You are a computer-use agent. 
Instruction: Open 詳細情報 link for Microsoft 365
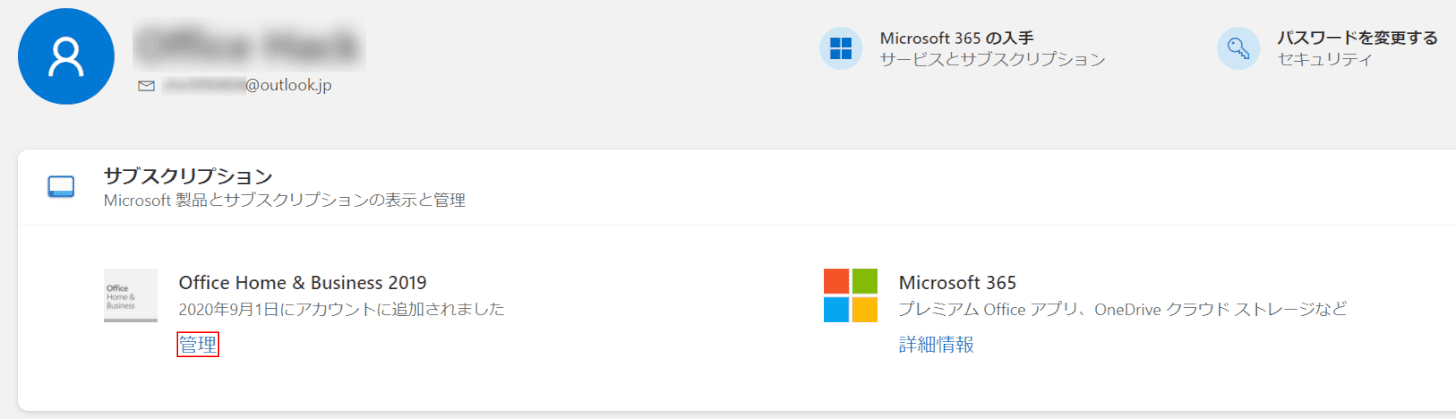(x=936, y=345)
